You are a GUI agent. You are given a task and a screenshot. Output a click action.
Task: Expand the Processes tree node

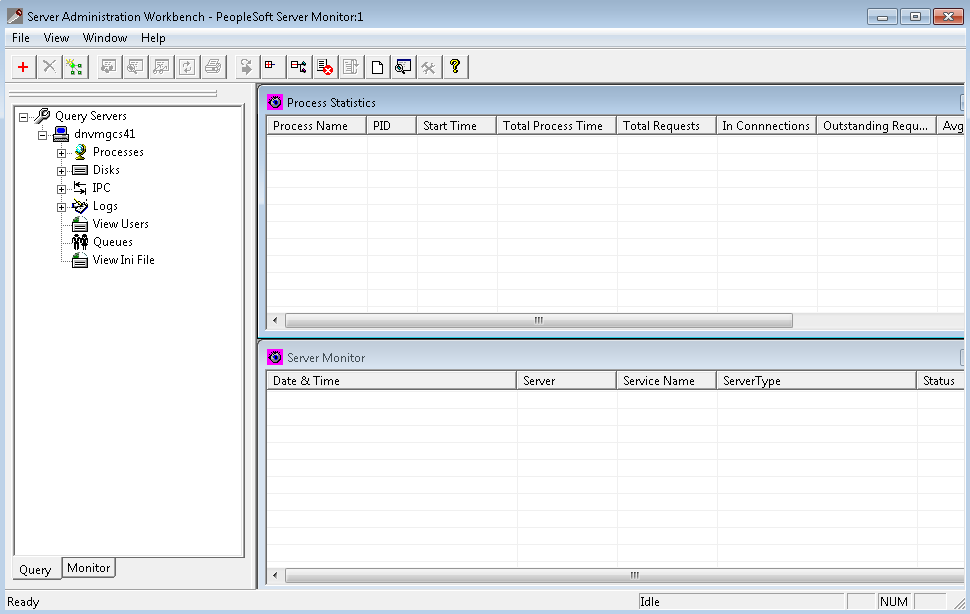pos(61,153)
